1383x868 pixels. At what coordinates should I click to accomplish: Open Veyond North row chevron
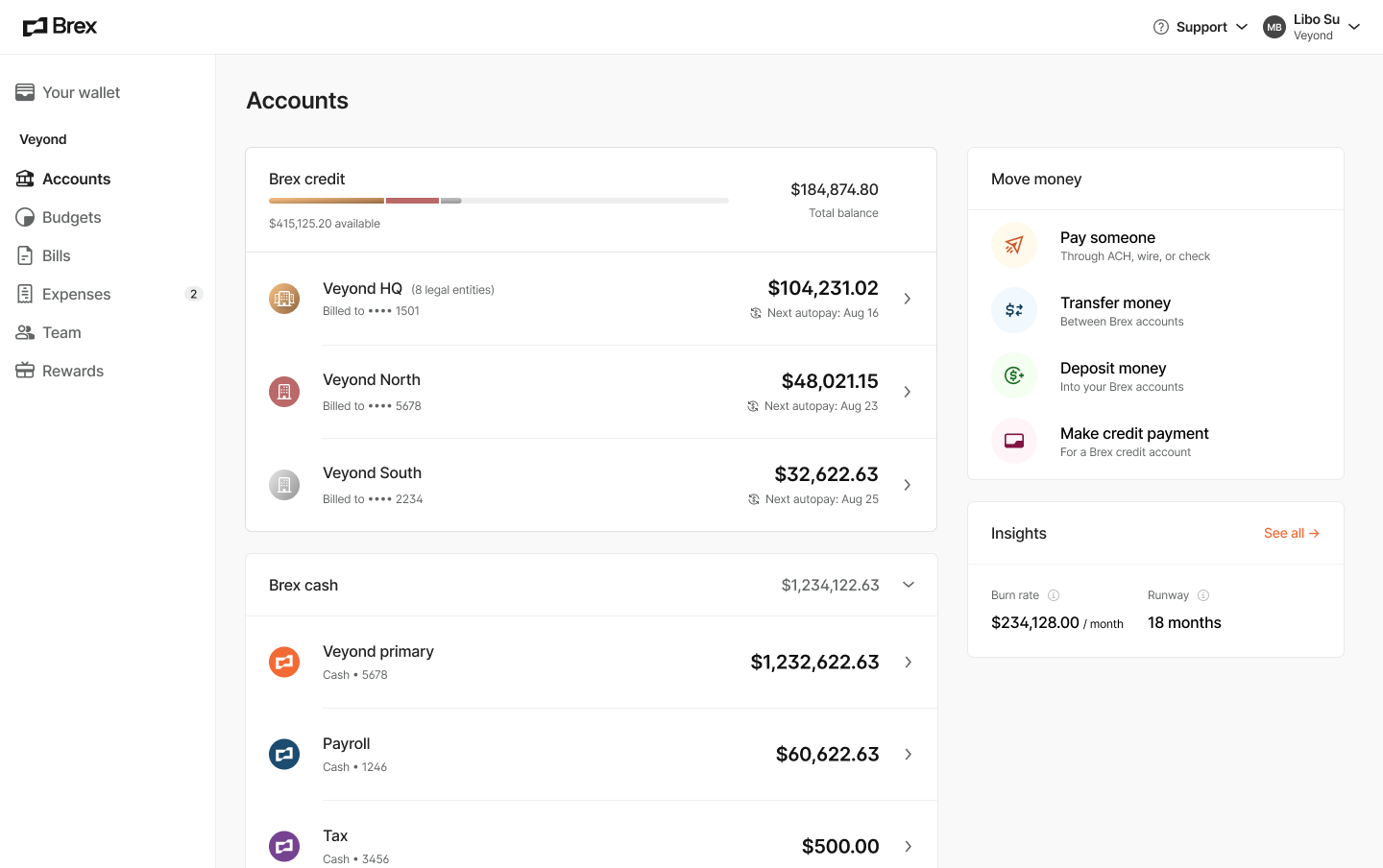coord(908,392)
